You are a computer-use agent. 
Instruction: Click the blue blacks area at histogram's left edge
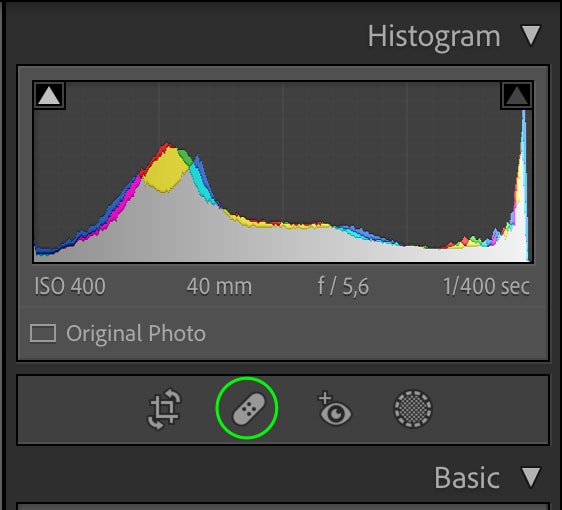click(x=47, y=249)
